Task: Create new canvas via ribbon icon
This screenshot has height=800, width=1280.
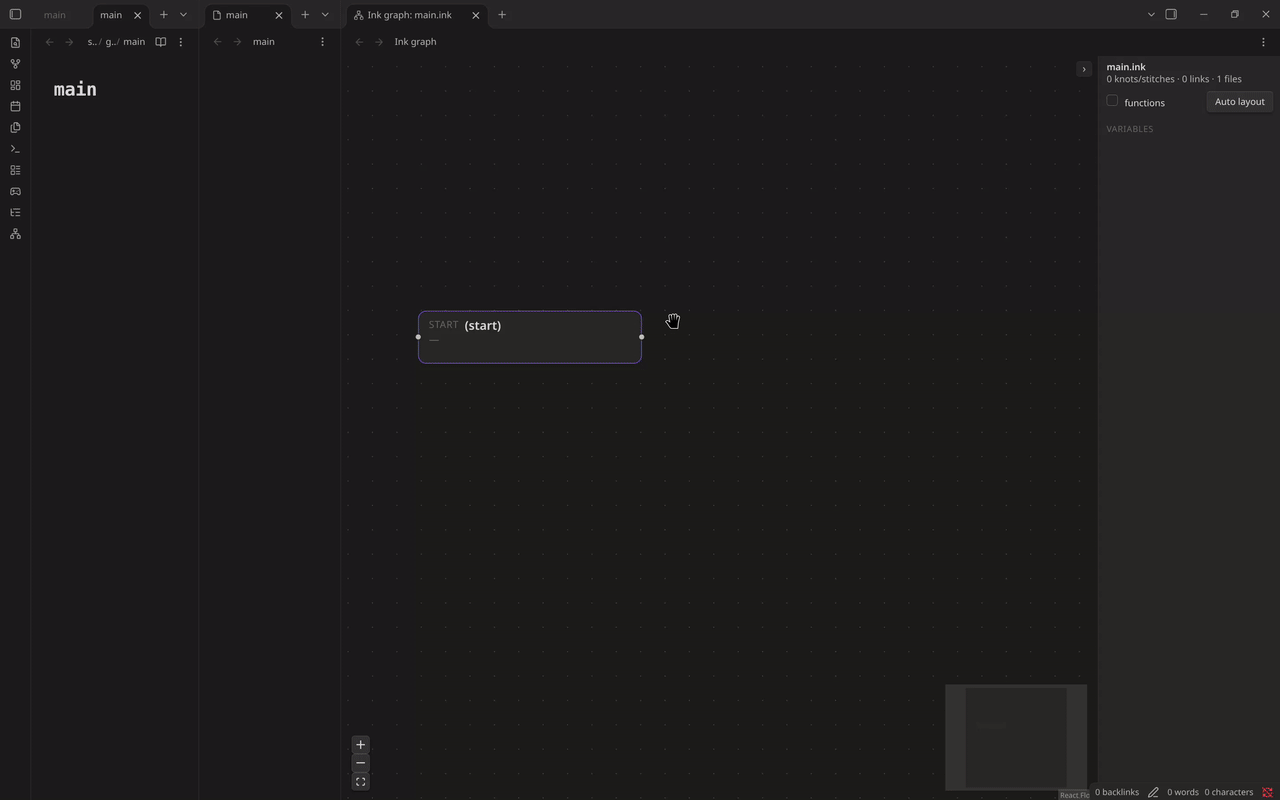Action: (15, 85)
